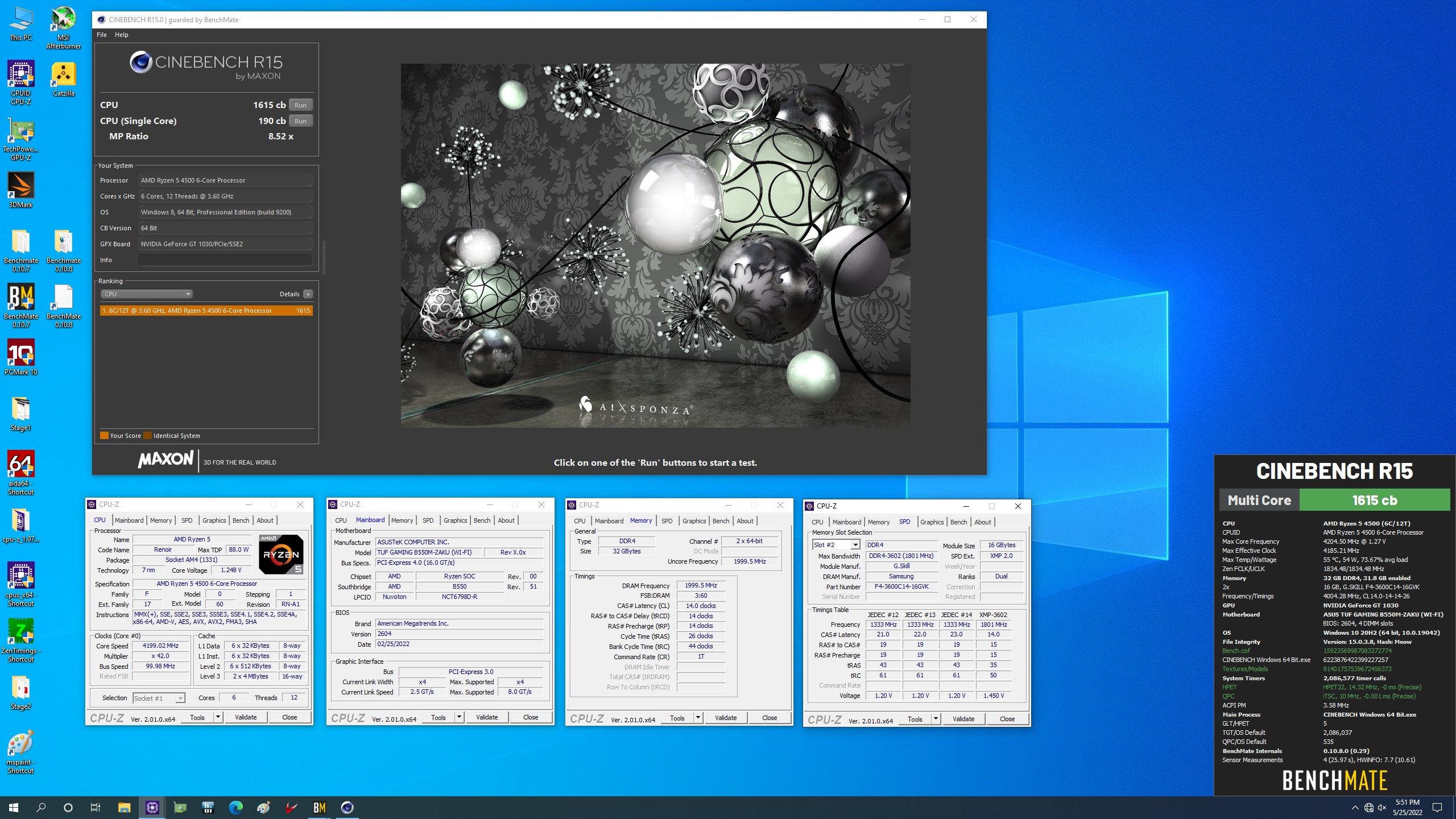The height and width of the screenshot is (819, 1456).
Task: Show hidden tray icons chevron
Action: click(x=1355, y=808)
